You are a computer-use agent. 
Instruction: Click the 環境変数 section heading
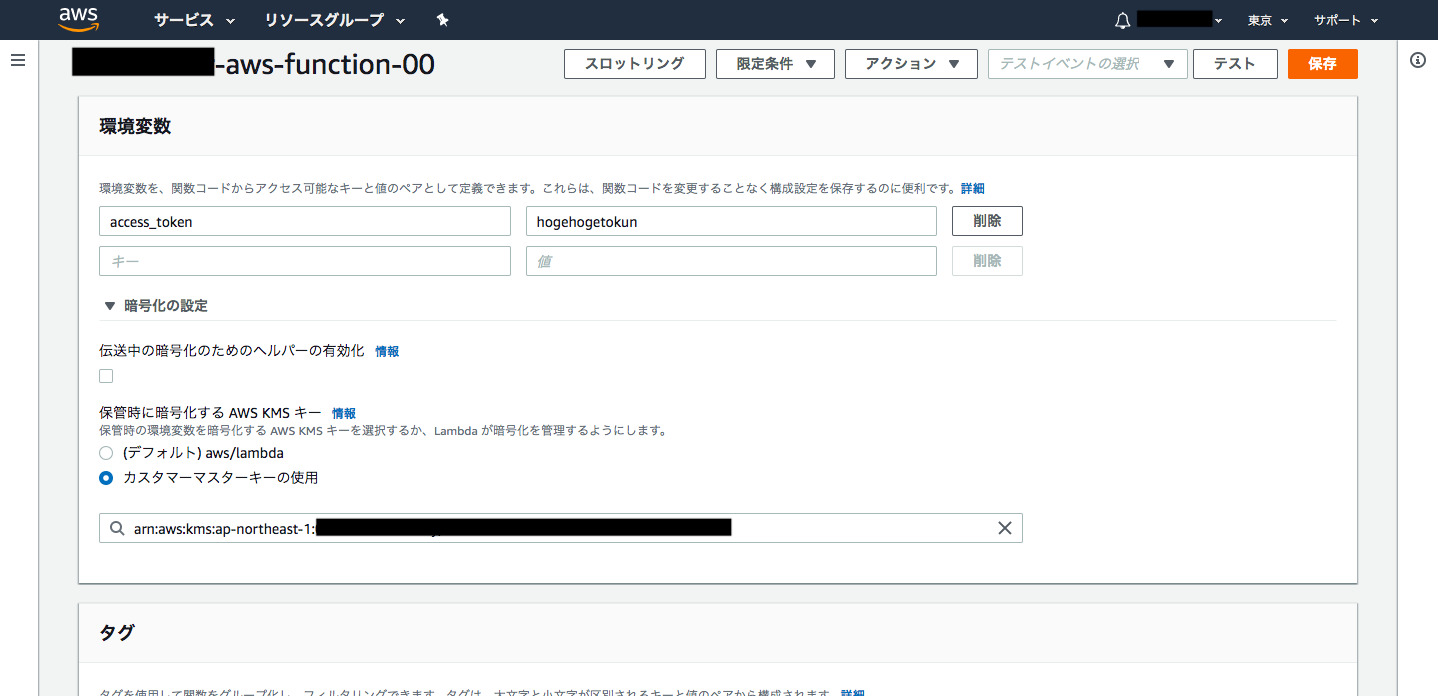pos(135,126)
